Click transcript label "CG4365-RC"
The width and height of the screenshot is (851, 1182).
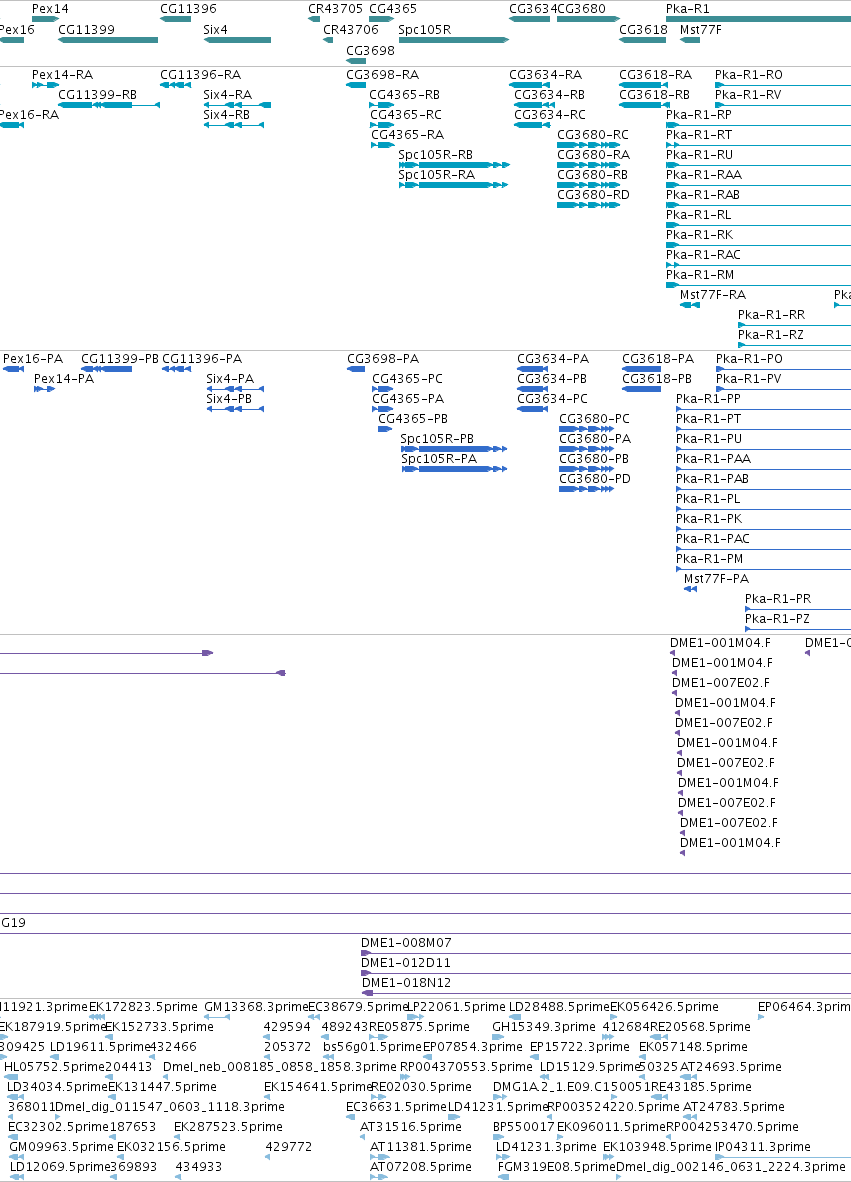coord(406,115)
